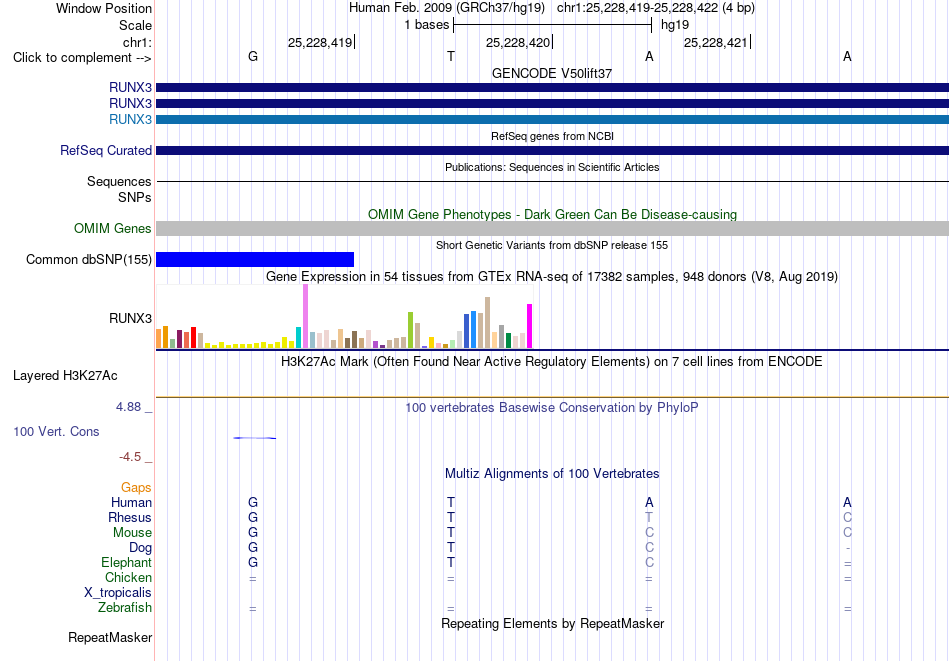Viewport: 950px width, 661px height.
Task: Select the Chicken species label
Action: tap(128, 577)
